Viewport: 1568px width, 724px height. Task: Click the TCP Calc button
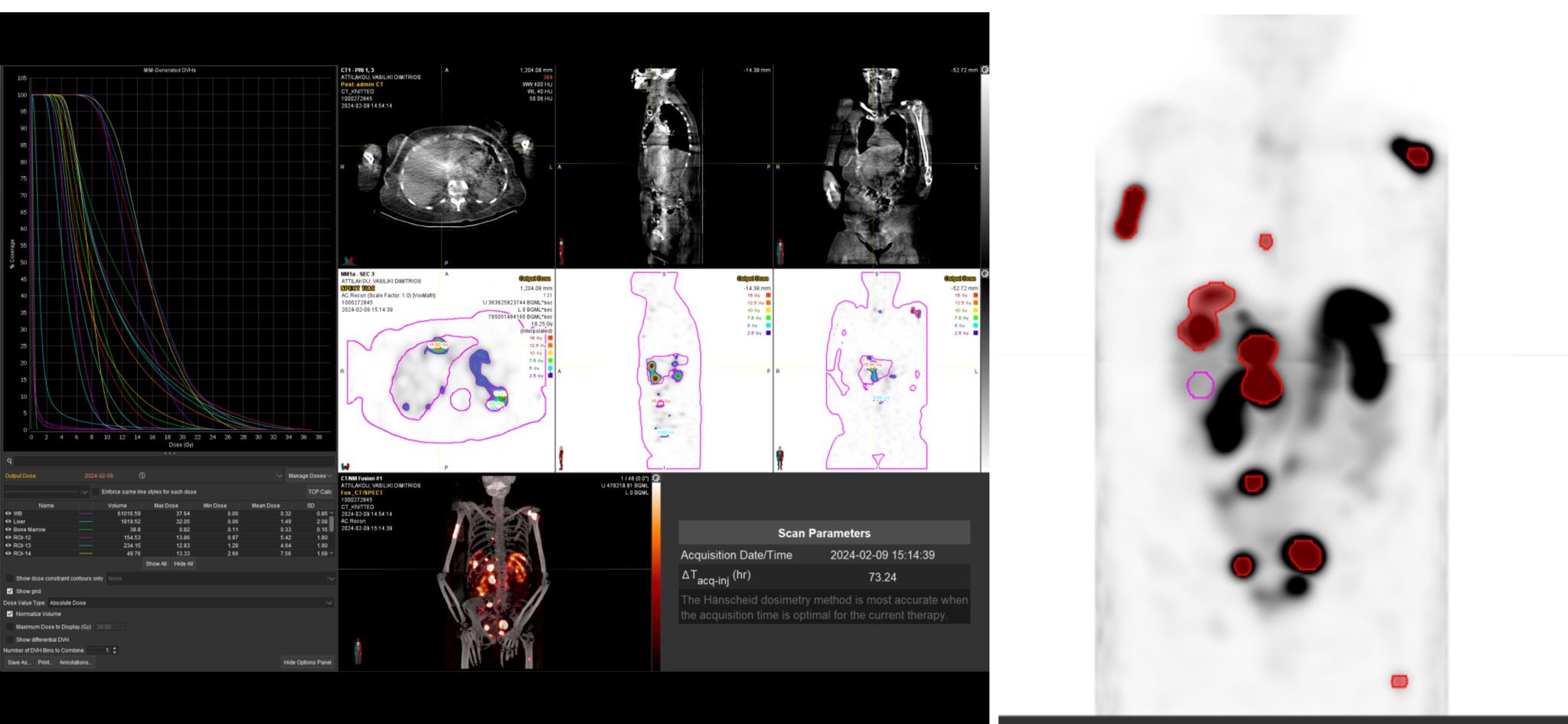click(319, 492)
